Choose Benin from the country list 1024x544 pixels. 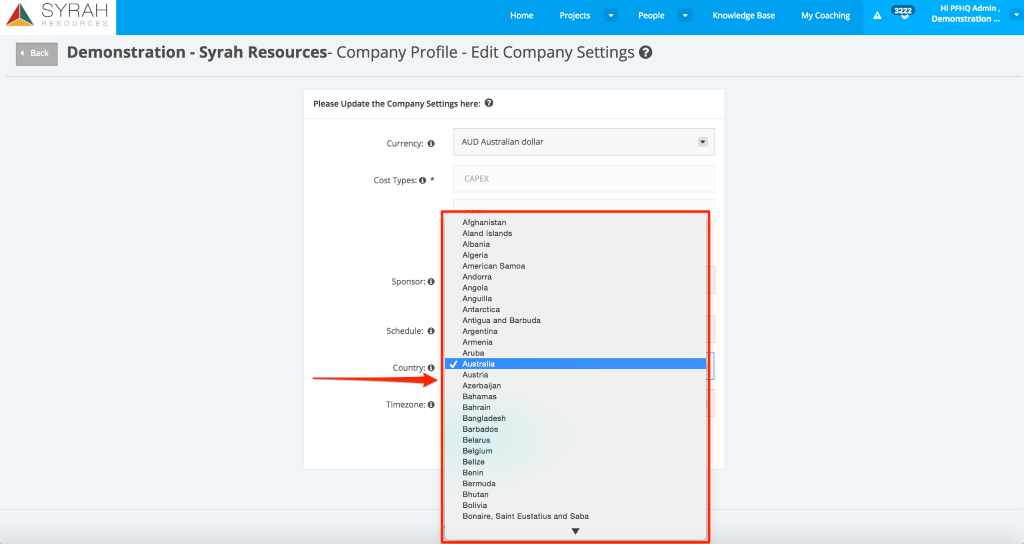tap(575, 473)
